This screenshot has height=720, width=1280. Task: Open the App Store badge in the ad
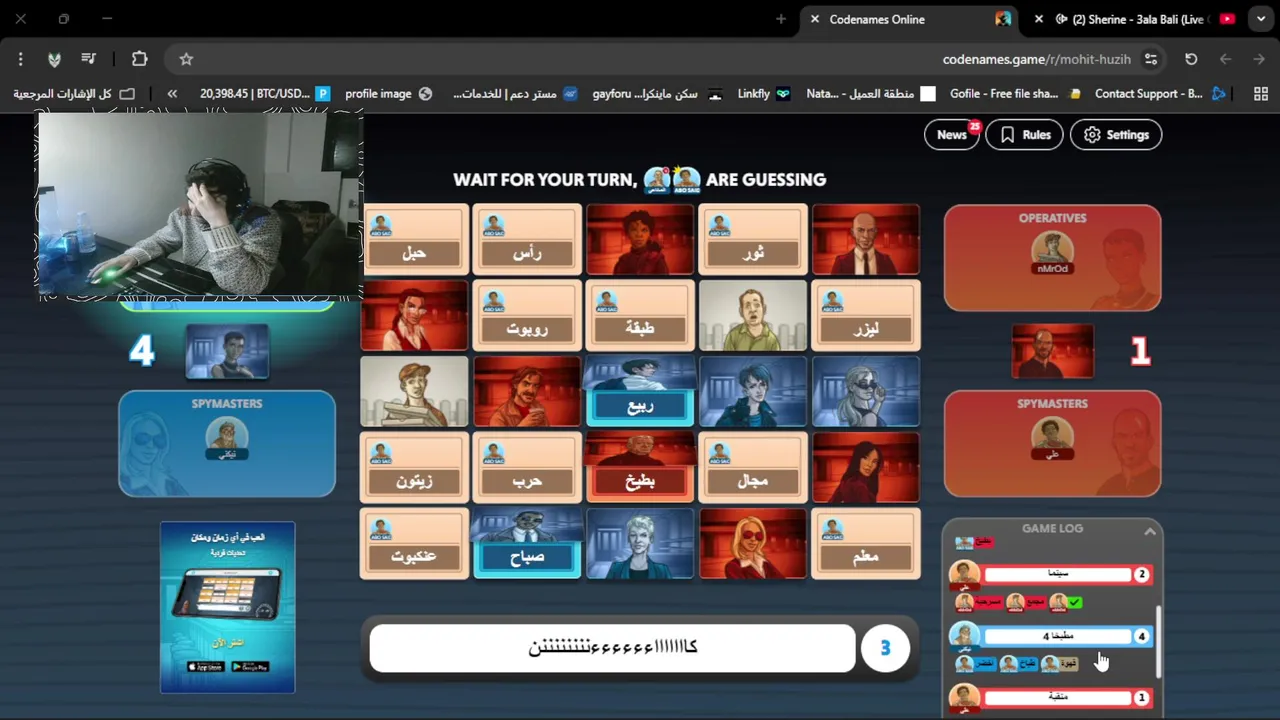(205, 667)
